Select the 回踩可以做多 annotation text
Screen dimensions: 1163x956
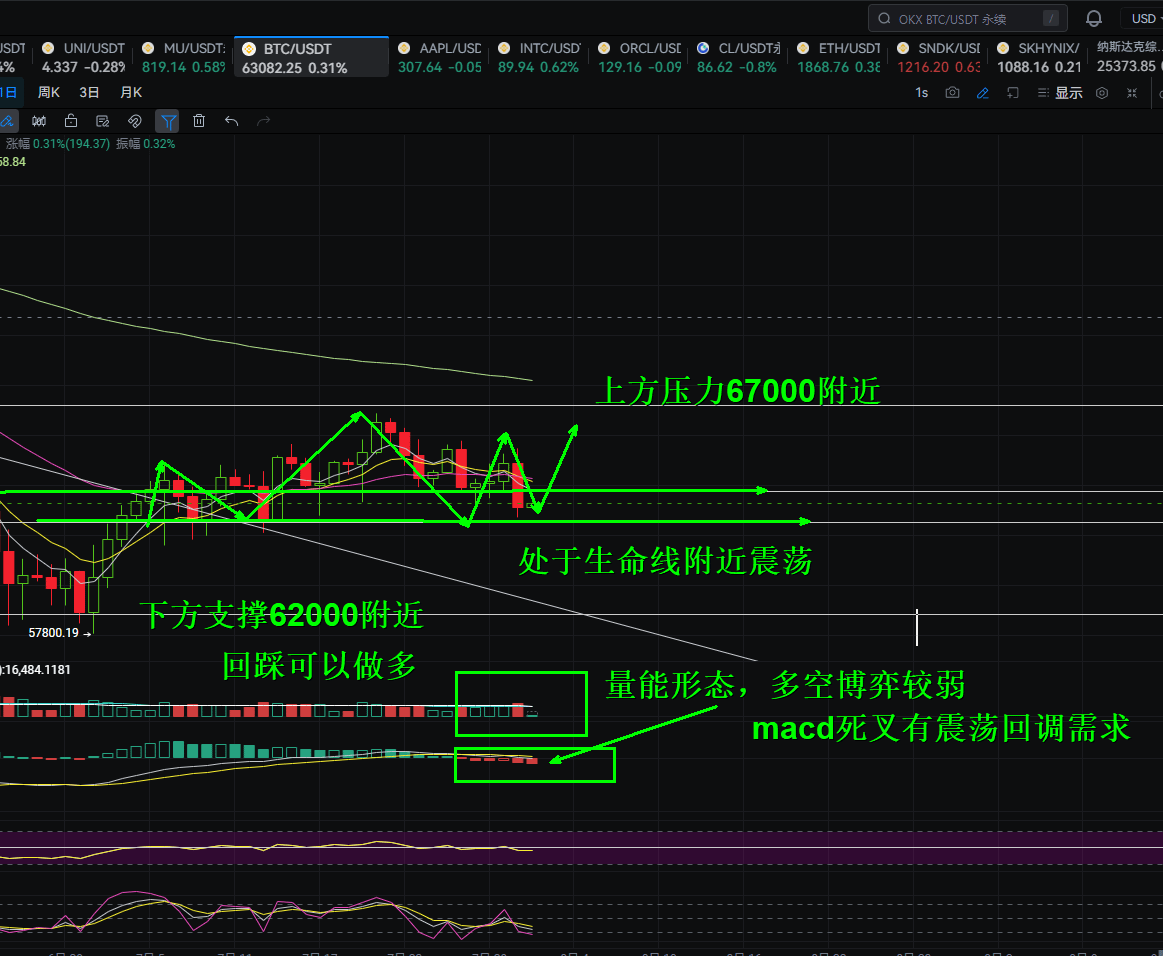coord(319,665)
